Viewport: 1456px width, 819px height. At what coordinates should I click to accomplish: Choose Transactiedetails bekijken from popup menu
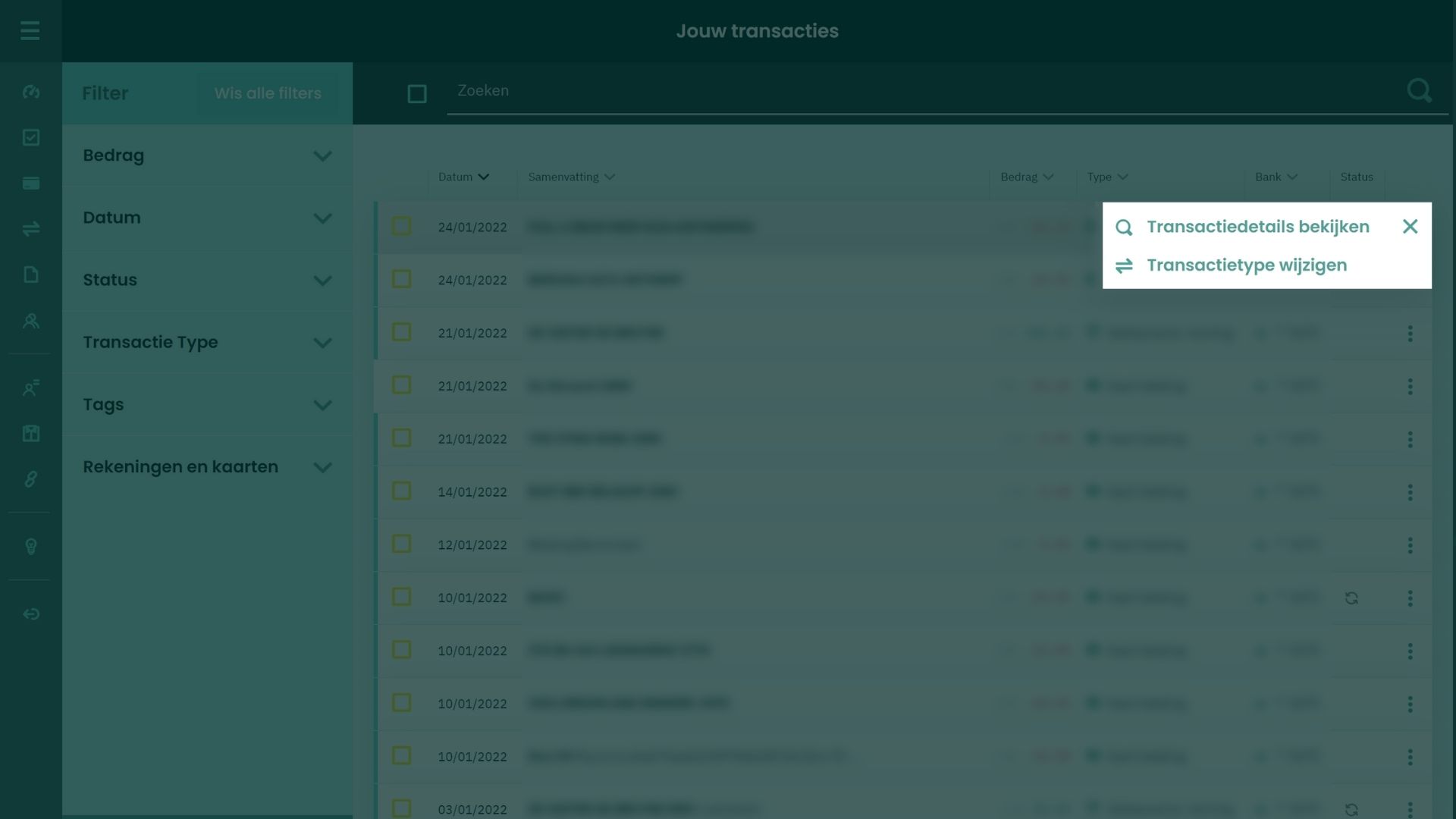(x=1257, y=227)
